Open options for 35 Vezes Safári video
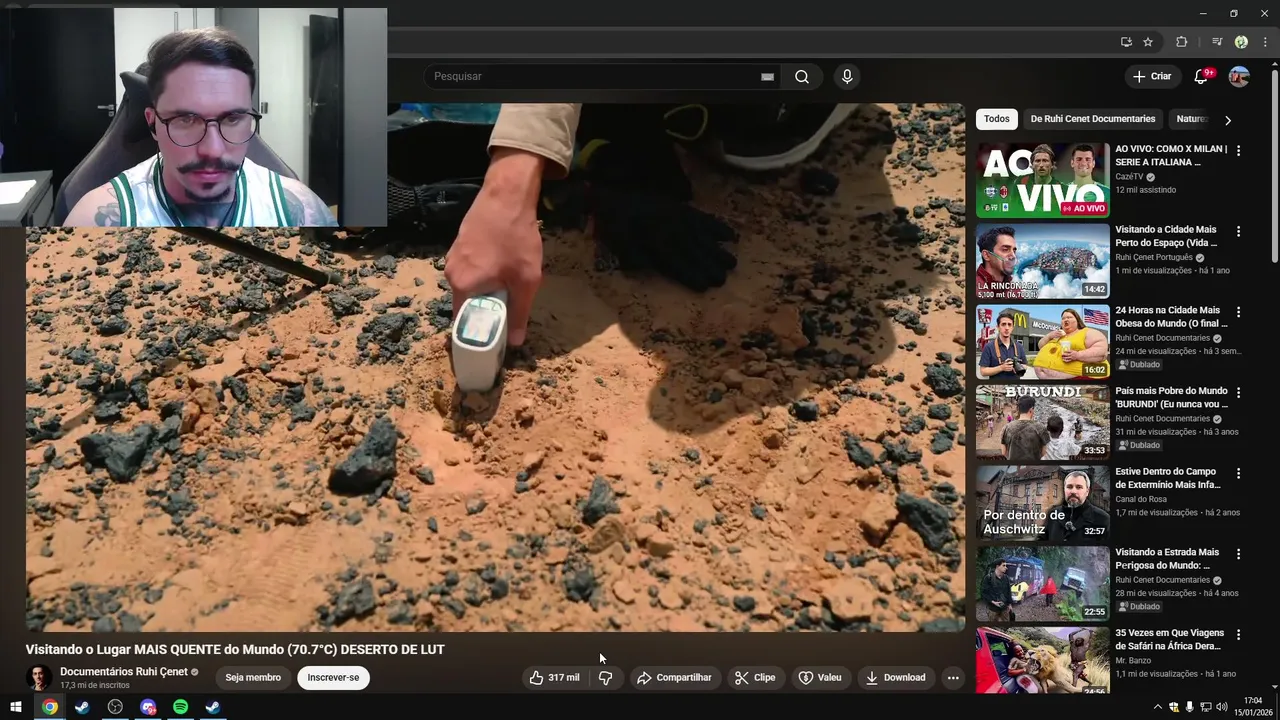1280x720 pixels. pyautogui.click(x=1238, y=635)
